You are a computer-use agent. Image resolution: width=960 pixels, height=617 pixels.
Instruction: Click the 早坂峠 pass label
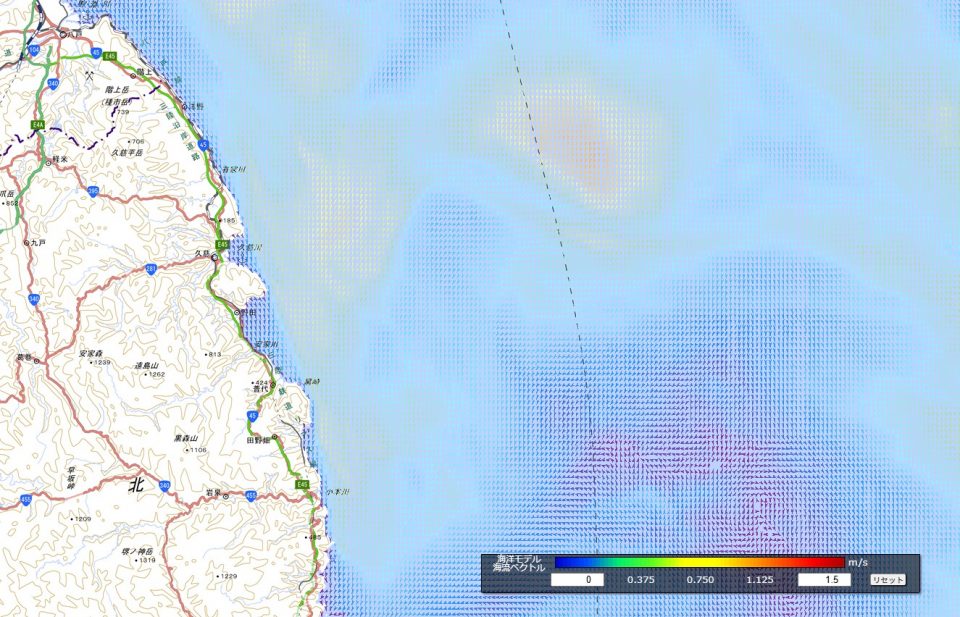point(72,477)
